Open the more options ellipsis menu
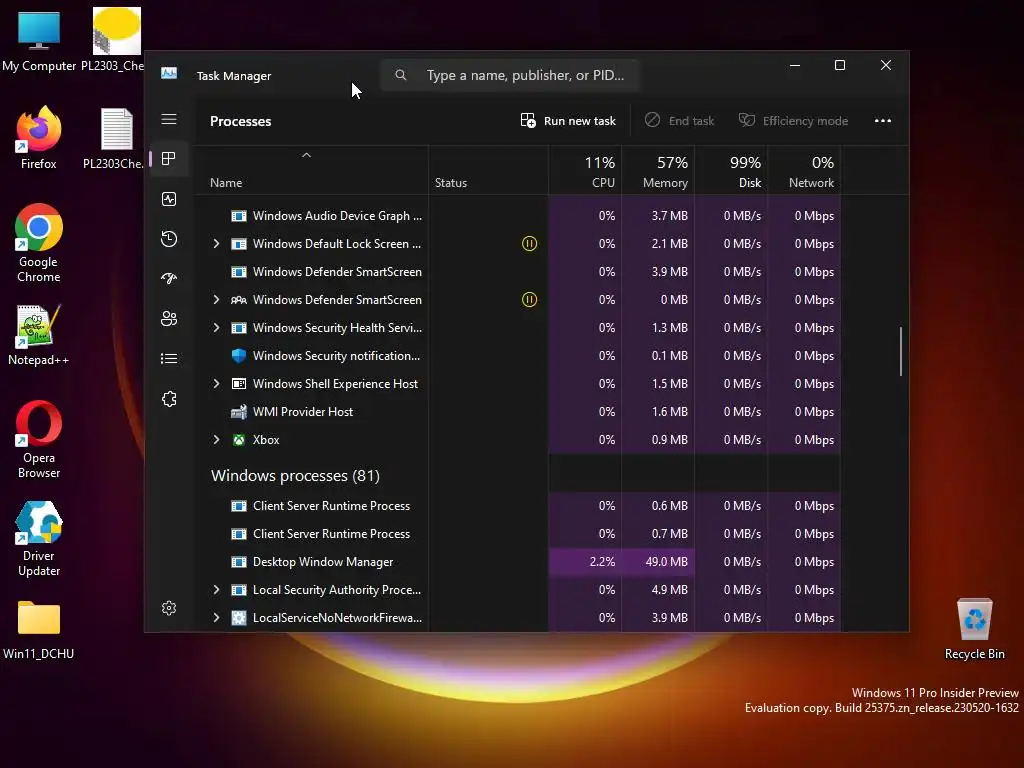Image resolution: width=1024 pixels, height=768 pixels. (x=883, y=121)
